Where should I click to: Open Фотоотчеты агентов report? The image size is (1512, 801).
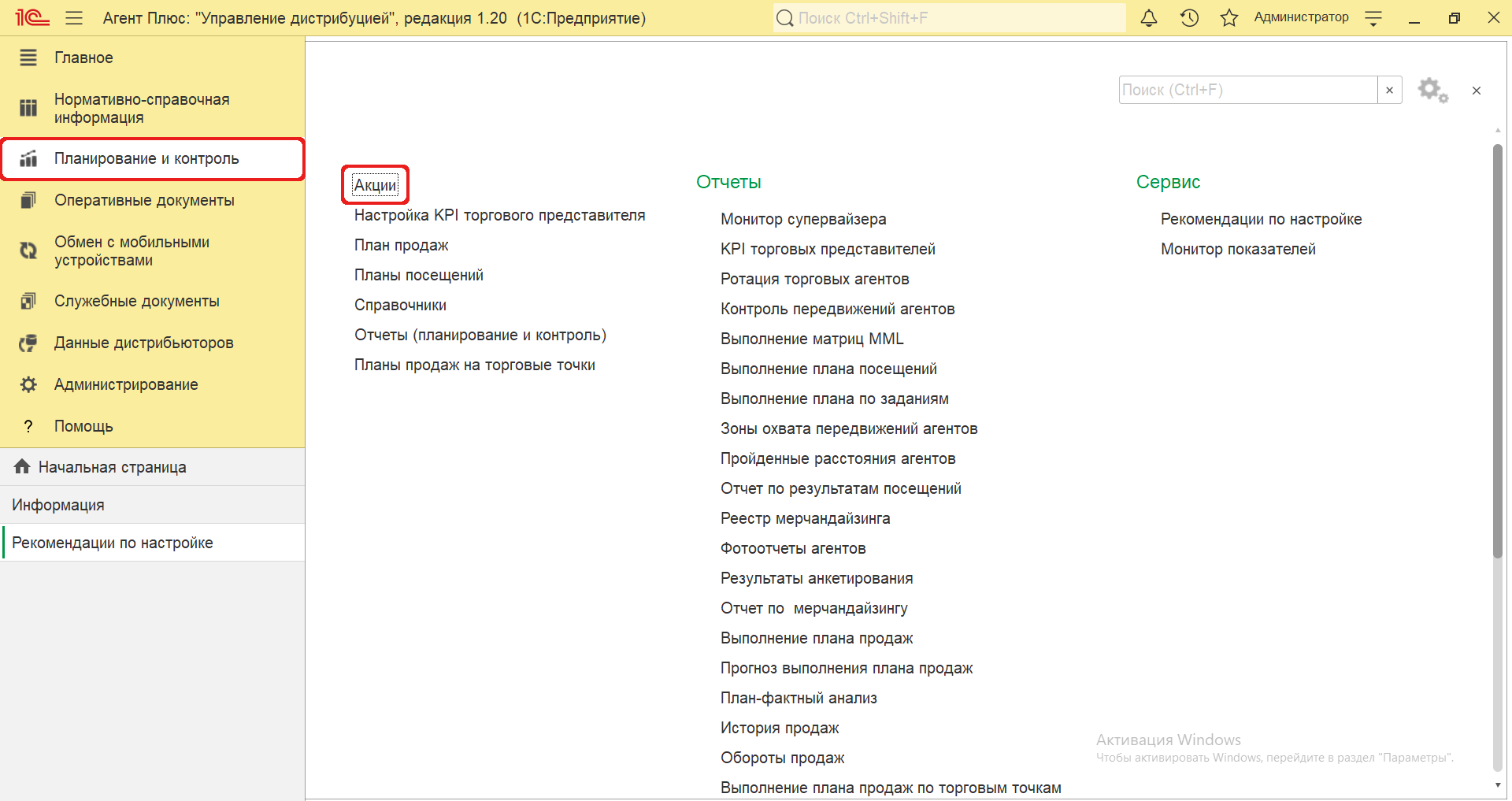pos(793,548)
